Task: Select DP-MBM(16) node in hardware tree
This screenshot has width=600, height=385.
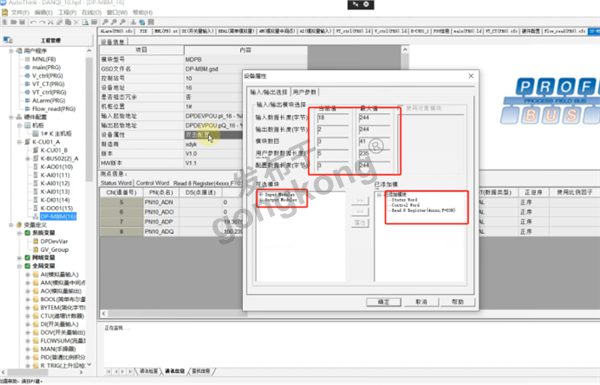Action: pyautogui.click(x=58, y=217)
